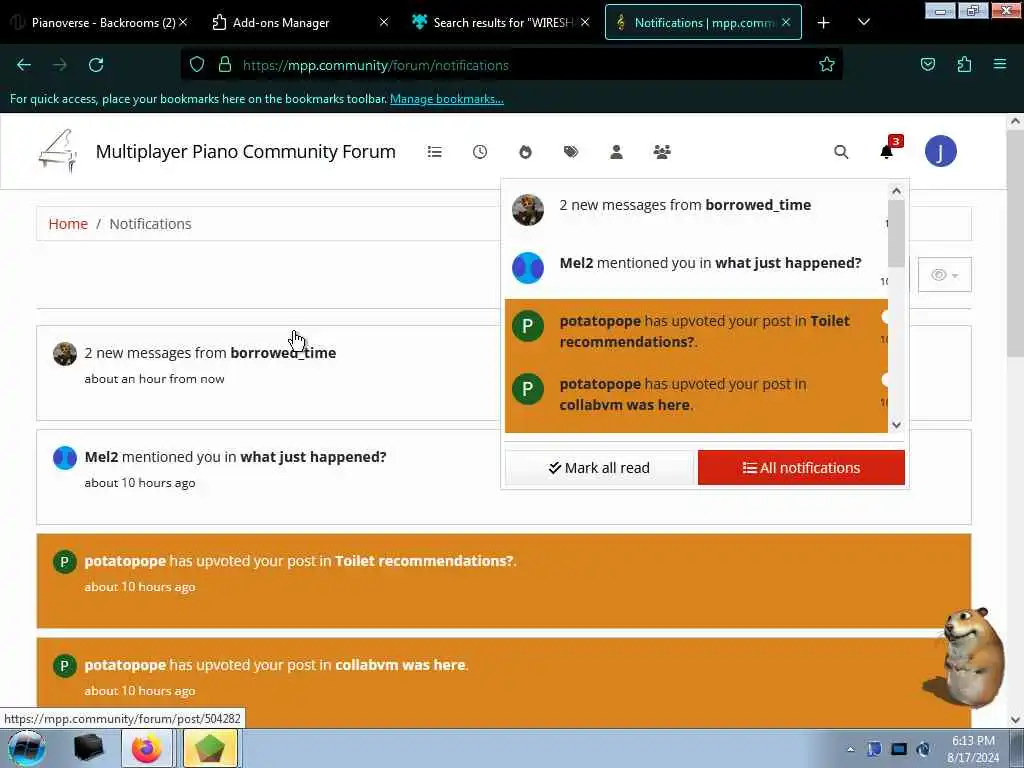
Task: Open the Windows Start button
Action: [26, 748]
